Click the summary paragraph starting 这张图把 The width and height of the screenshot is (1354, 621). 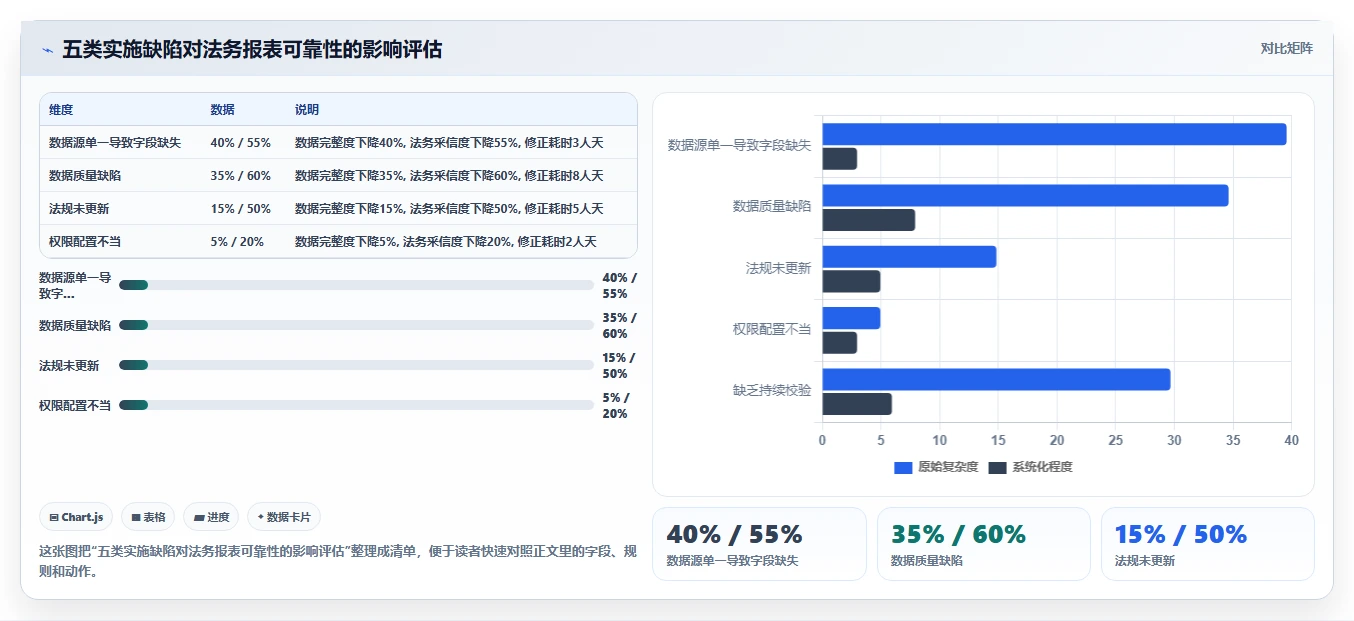point(338,562)
